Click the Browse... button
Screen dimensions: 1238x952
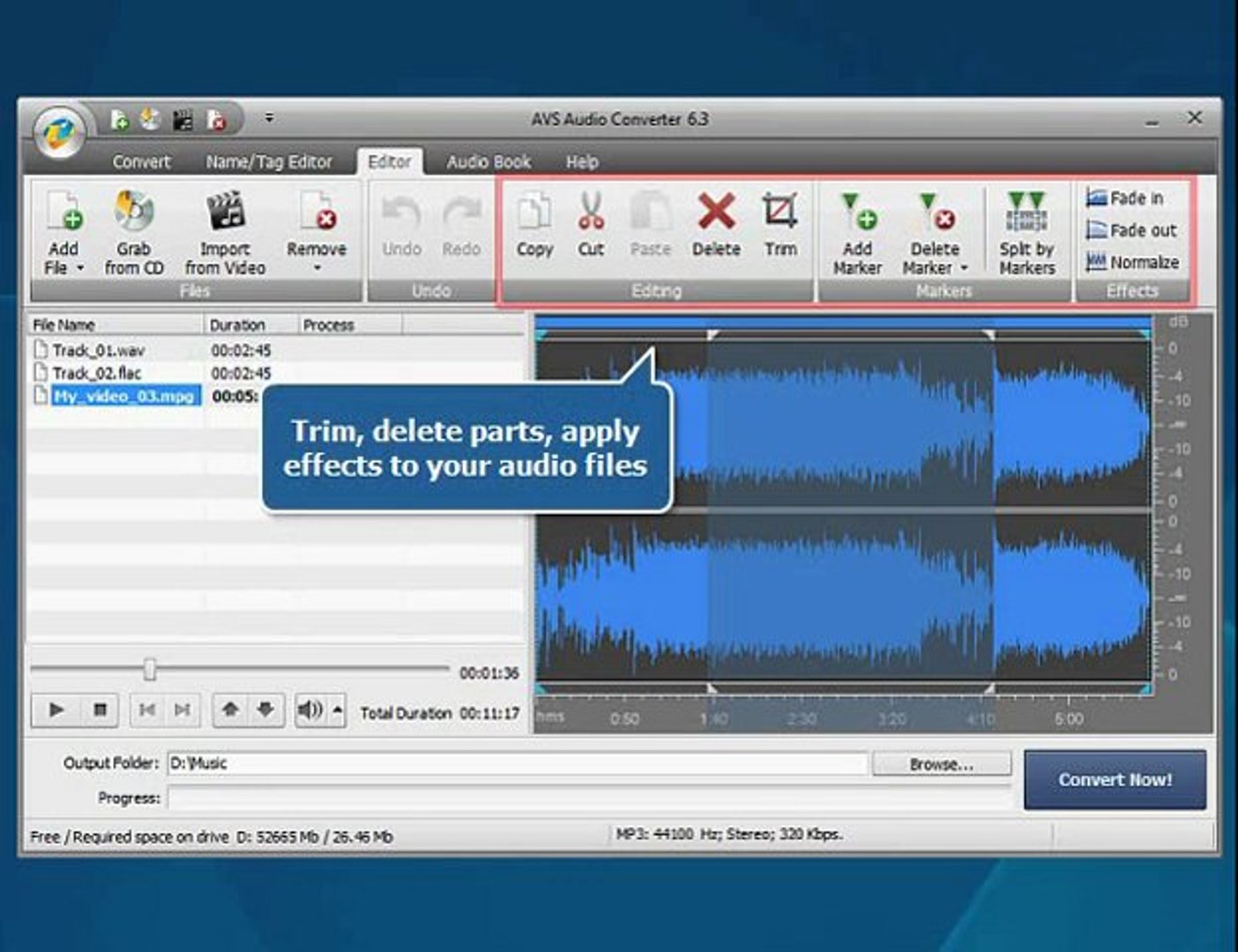[941, 764]
